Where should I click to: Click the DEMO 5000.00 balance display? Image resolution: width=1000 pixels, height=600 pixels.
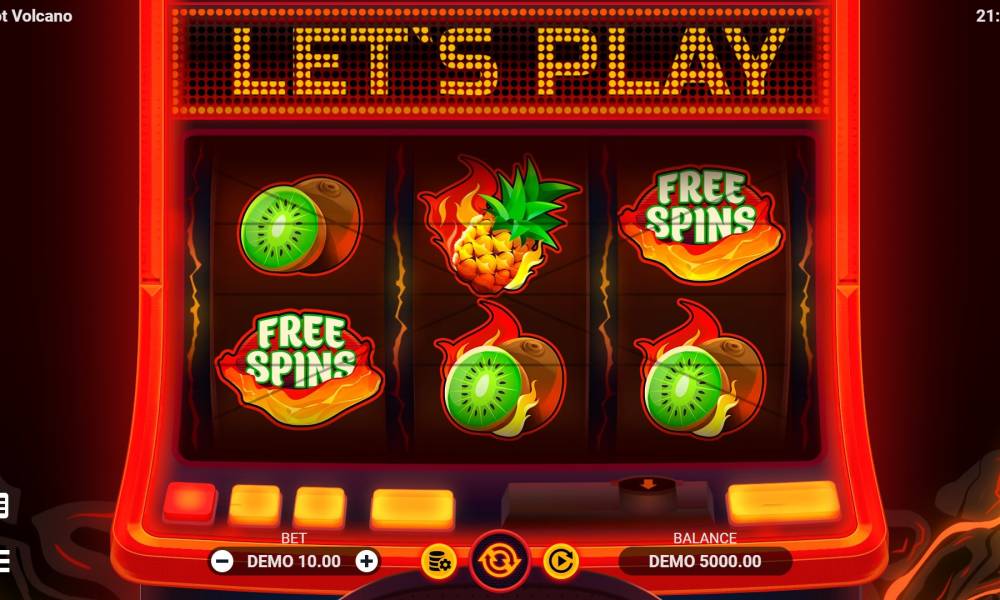tap(705, 562)
